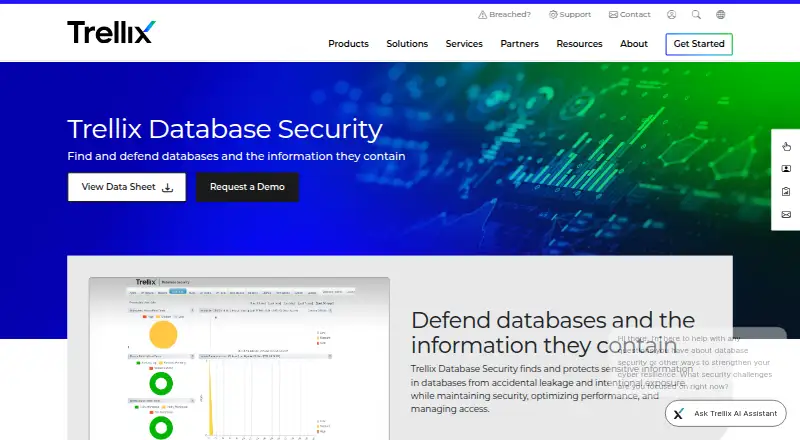
Task: Click Request a Demo button
Action: (247, 187)
